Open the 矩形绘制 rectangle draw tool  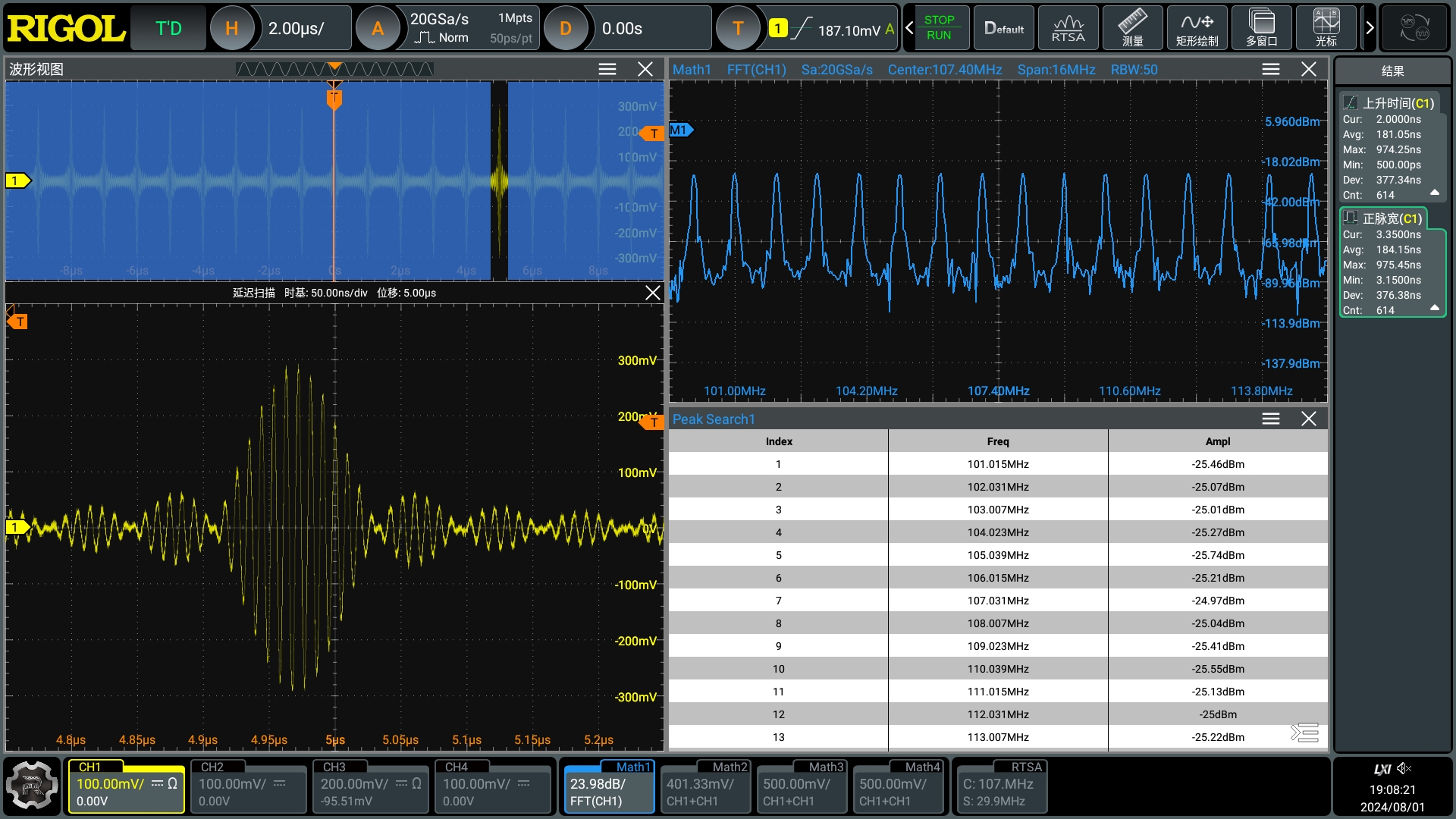point(1197,28)
